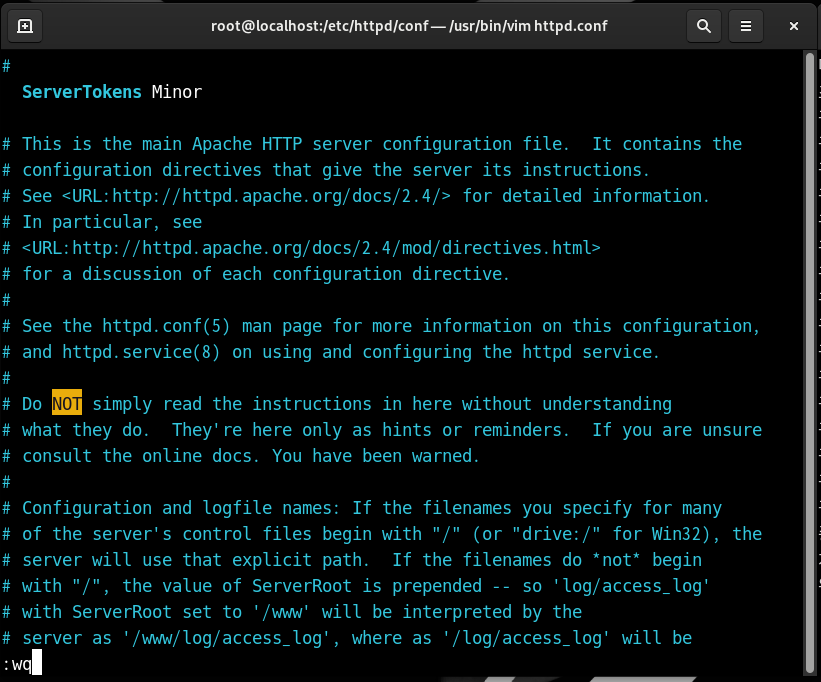Open a new terminal tab

click(25, 26)
